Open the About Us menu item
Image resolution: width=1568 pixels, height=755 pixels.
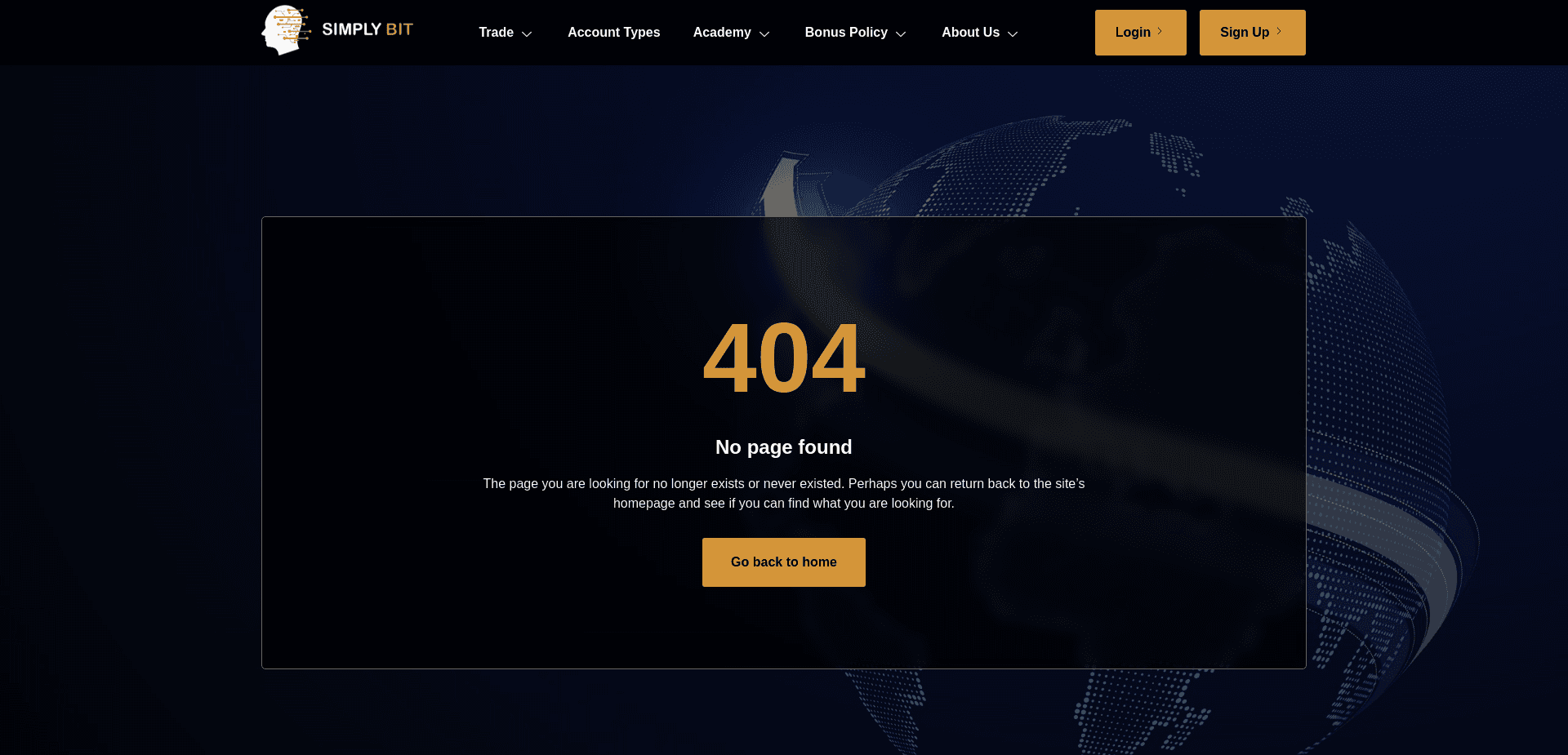pos(970,33)
